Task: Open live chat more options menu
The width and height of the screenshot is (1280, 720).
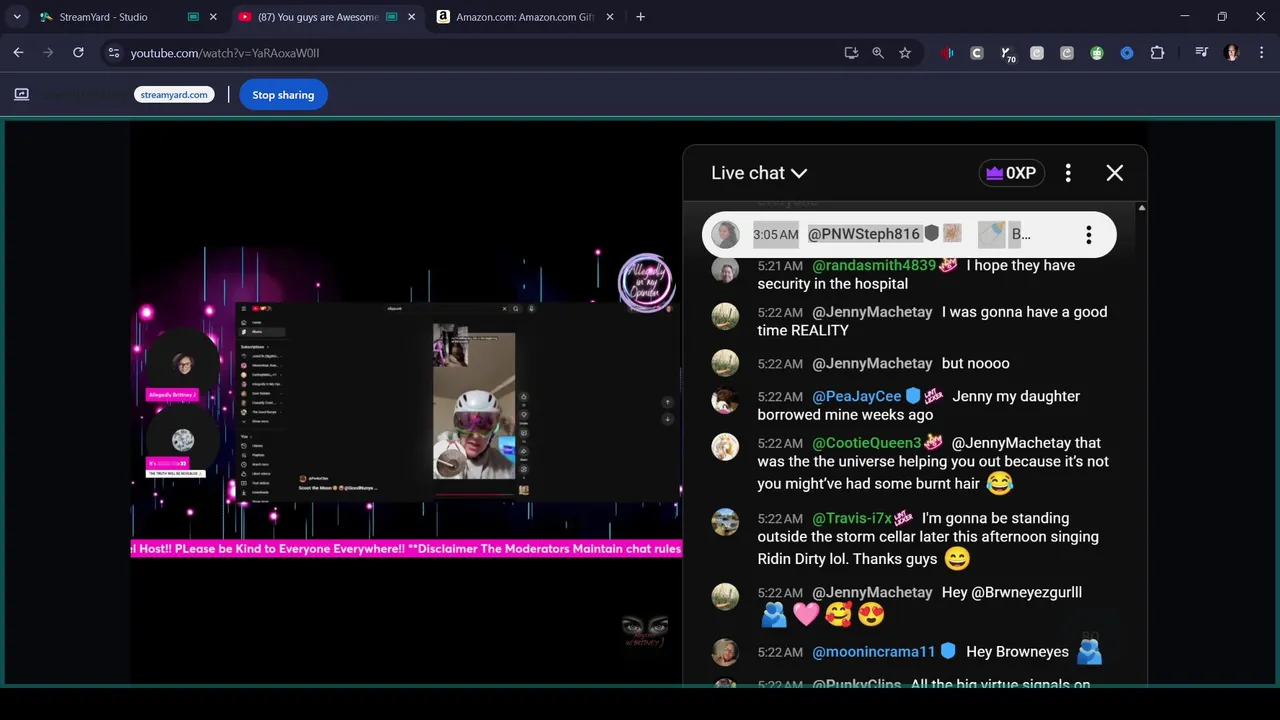Action: coord(1068,173)
